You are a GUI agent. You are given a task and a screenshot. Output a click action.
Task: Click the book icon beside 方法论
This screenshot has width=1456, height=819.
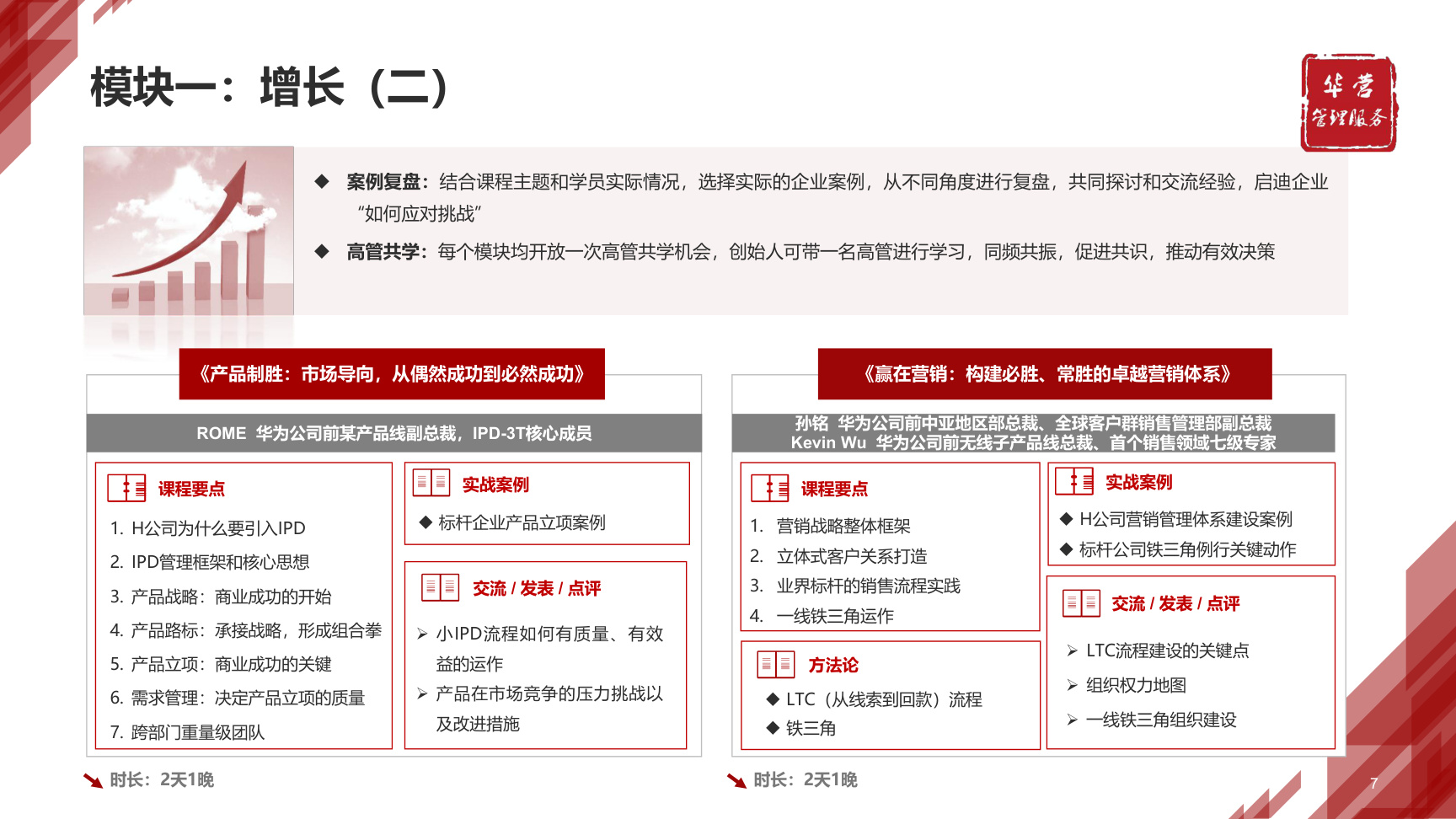tap(776, 665)
